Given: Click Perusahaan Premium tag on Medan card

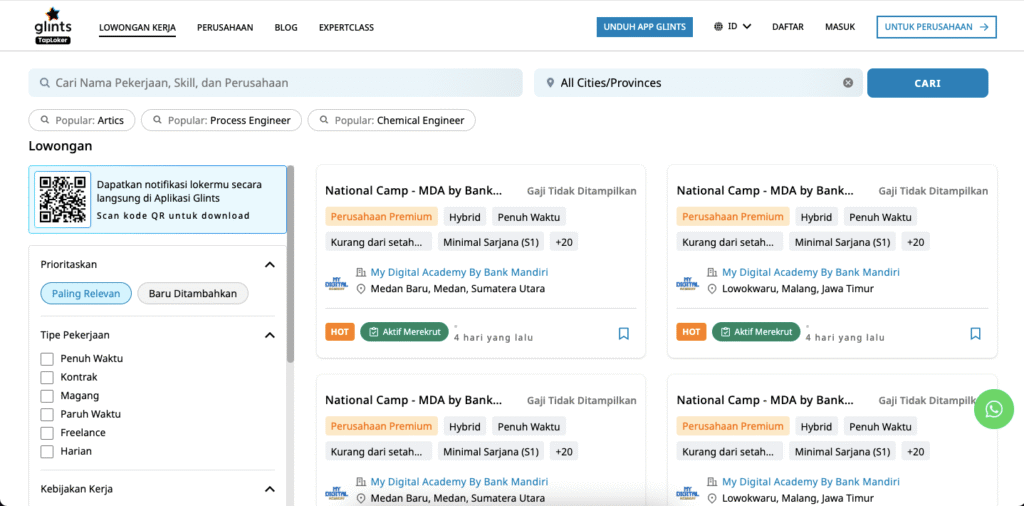Looking at the screenshot, I should 381,217.
